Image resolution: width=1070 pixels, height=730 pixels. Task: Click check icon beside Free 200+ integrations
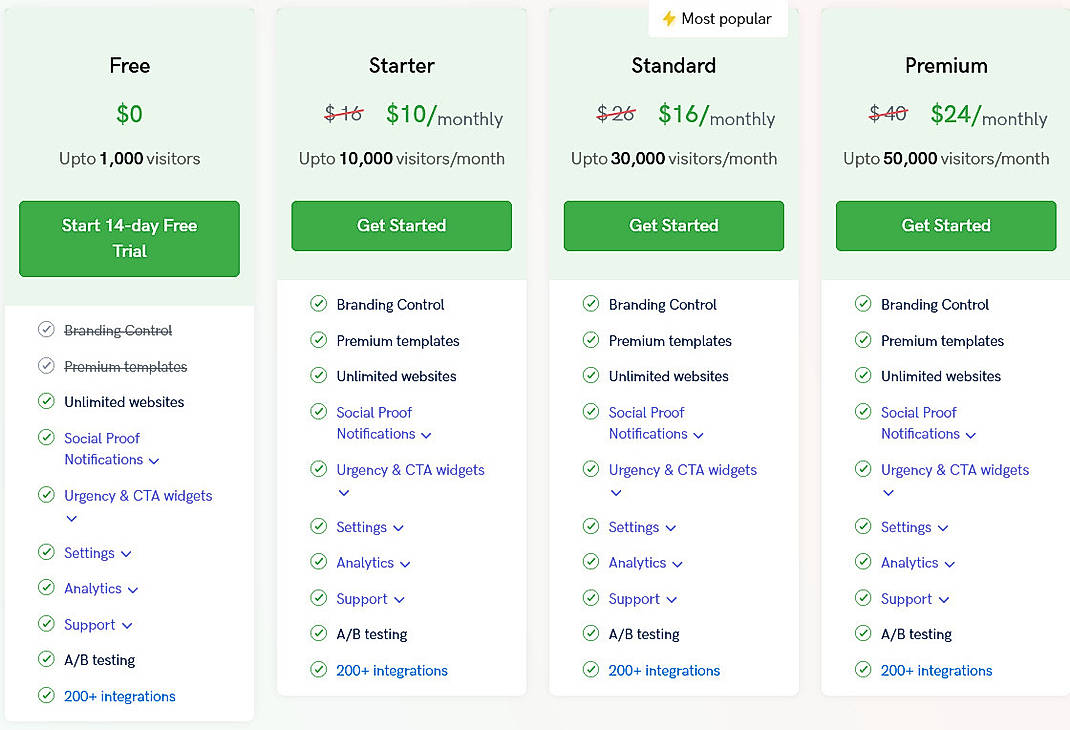click(46, 696)
